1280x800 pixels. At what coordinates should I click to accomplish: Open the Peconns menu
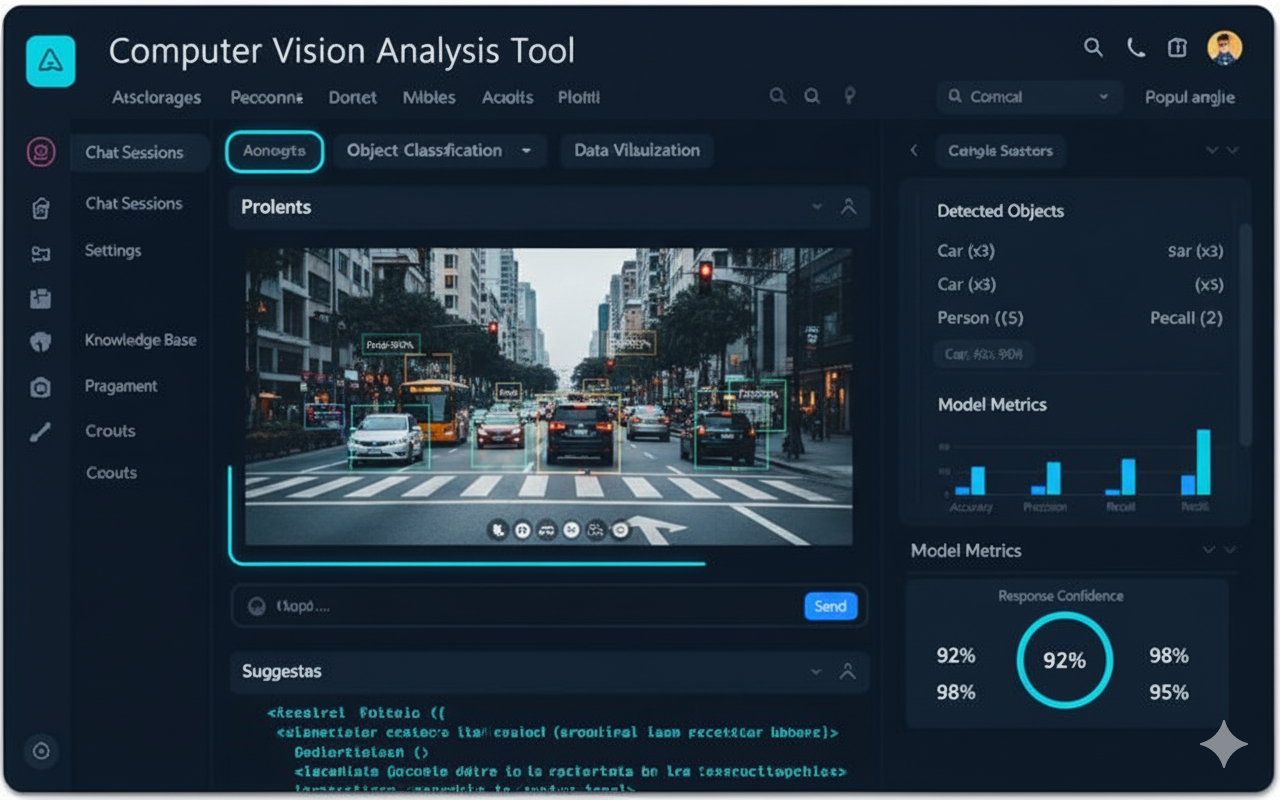[x=266, y=97]
